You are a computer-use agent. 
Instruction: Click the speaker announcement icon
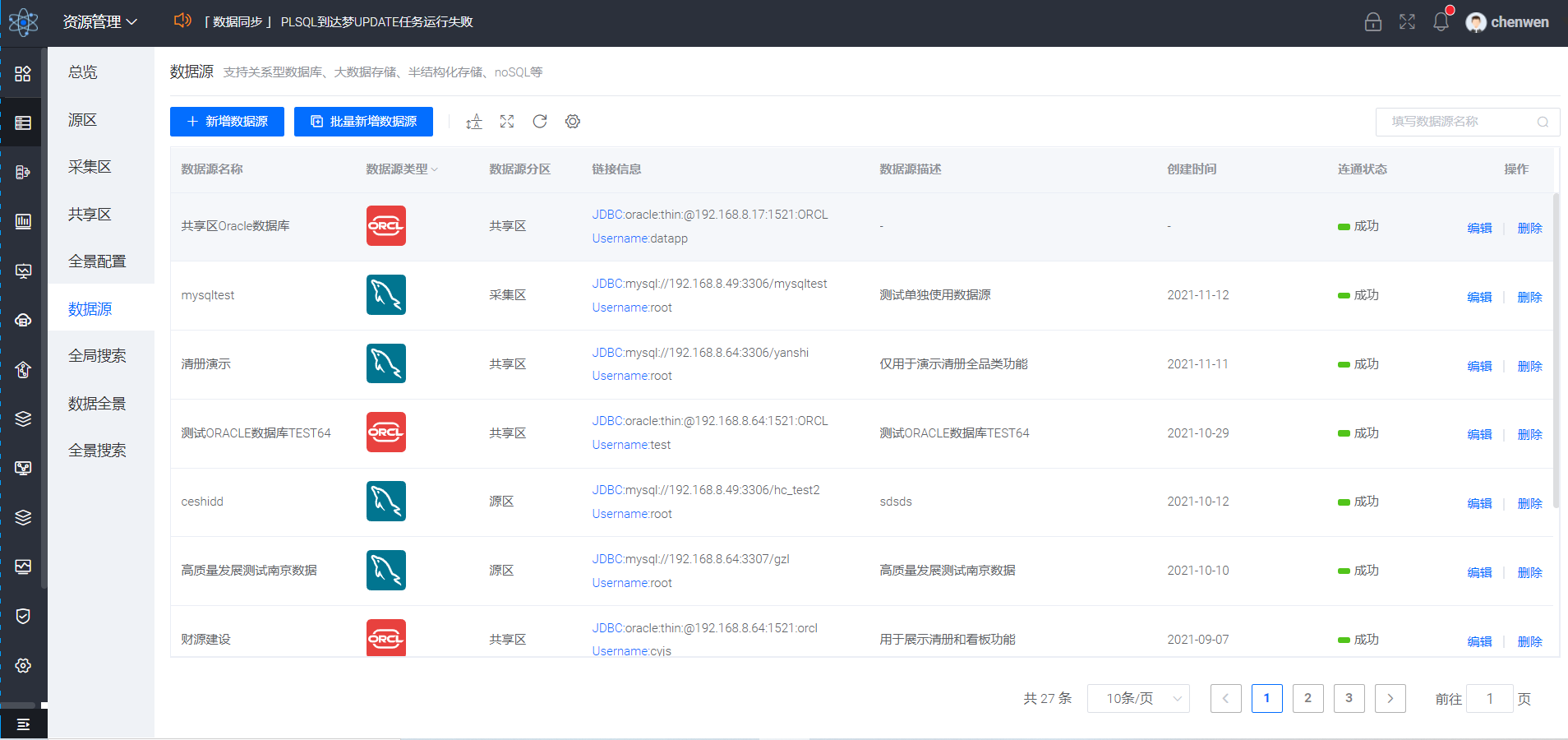click(182, 21)
